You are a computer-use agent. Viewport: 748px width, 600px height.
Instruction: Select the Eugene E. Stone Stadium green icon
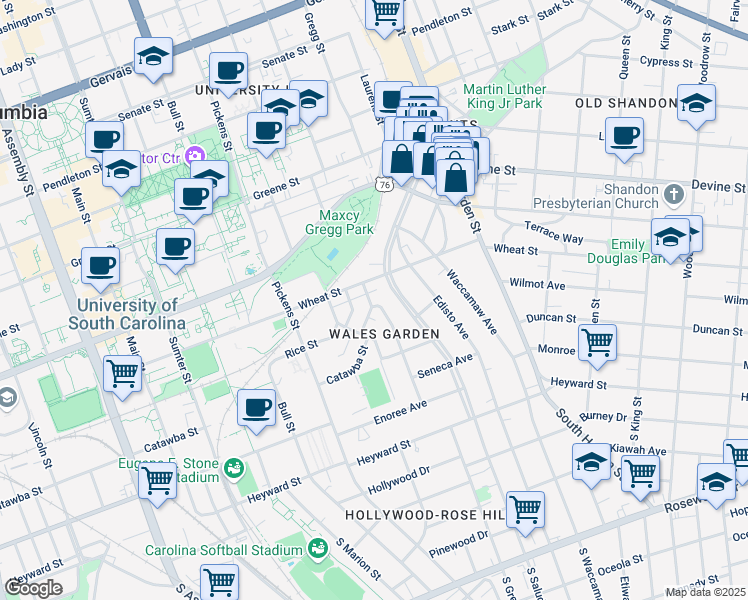click(x=234, y=470)
